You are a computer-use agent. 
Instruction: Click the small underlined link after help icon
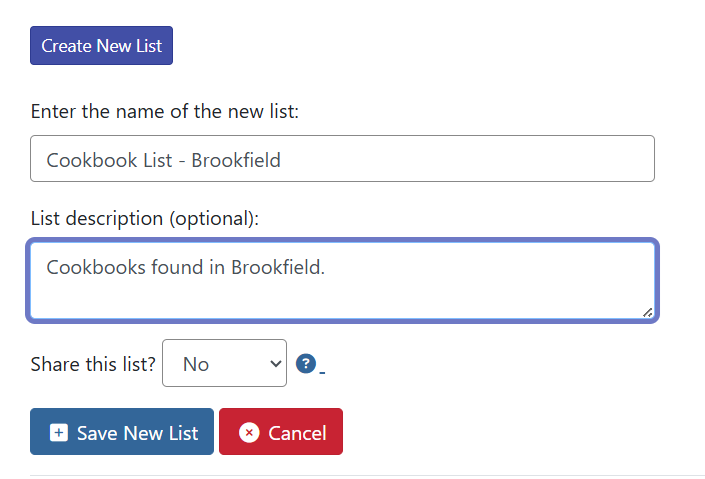[322, 372]
